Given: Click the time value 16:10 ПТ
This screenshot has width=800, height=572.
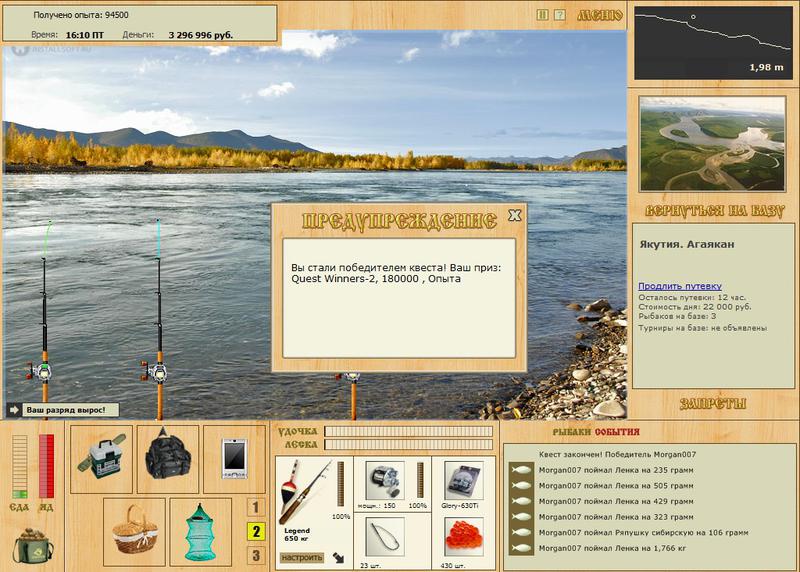Looking at the screenshot, I should pos(85,35).
